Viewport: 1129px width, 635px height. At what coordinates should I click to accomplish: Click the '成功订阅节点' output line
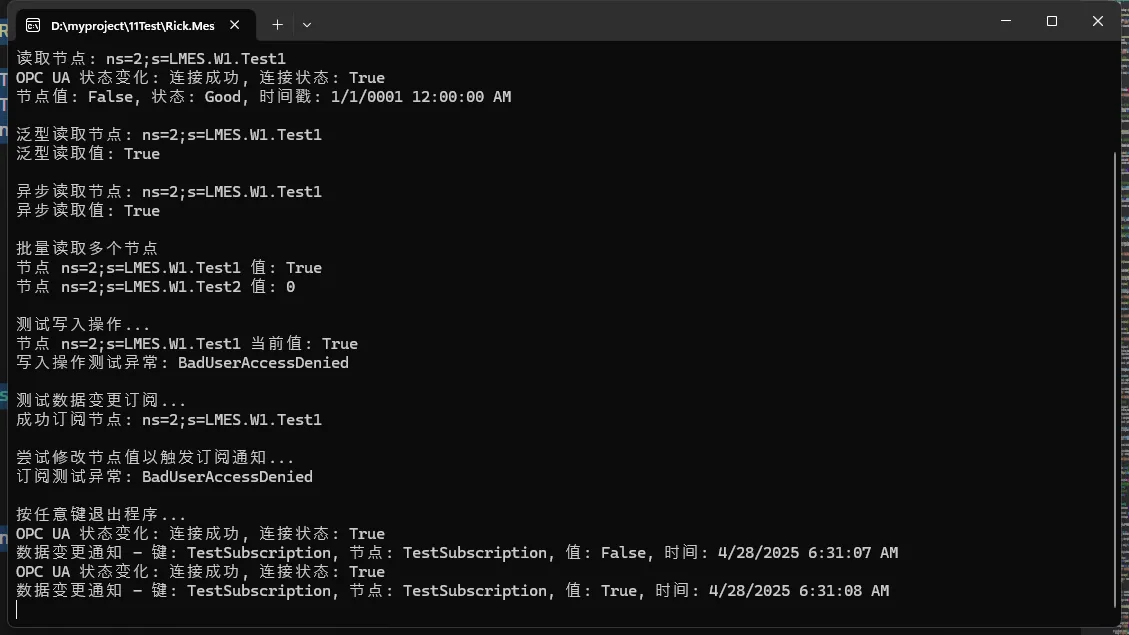pyautogui.click(x=169, y=420)
